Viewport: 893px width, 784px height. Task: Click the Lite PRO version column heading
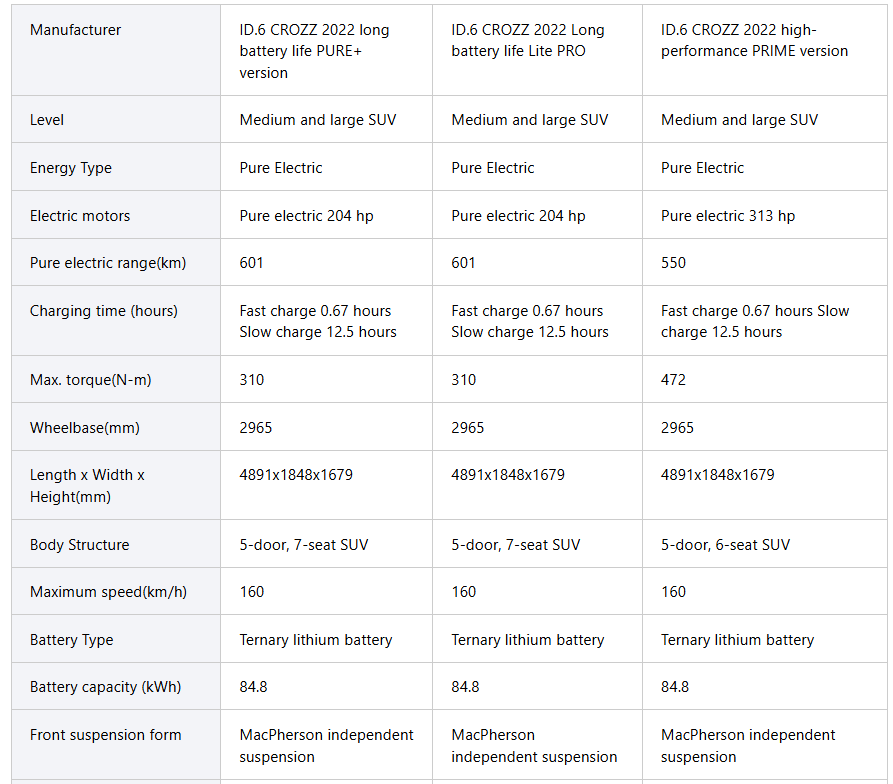click(x=527, y=40)
